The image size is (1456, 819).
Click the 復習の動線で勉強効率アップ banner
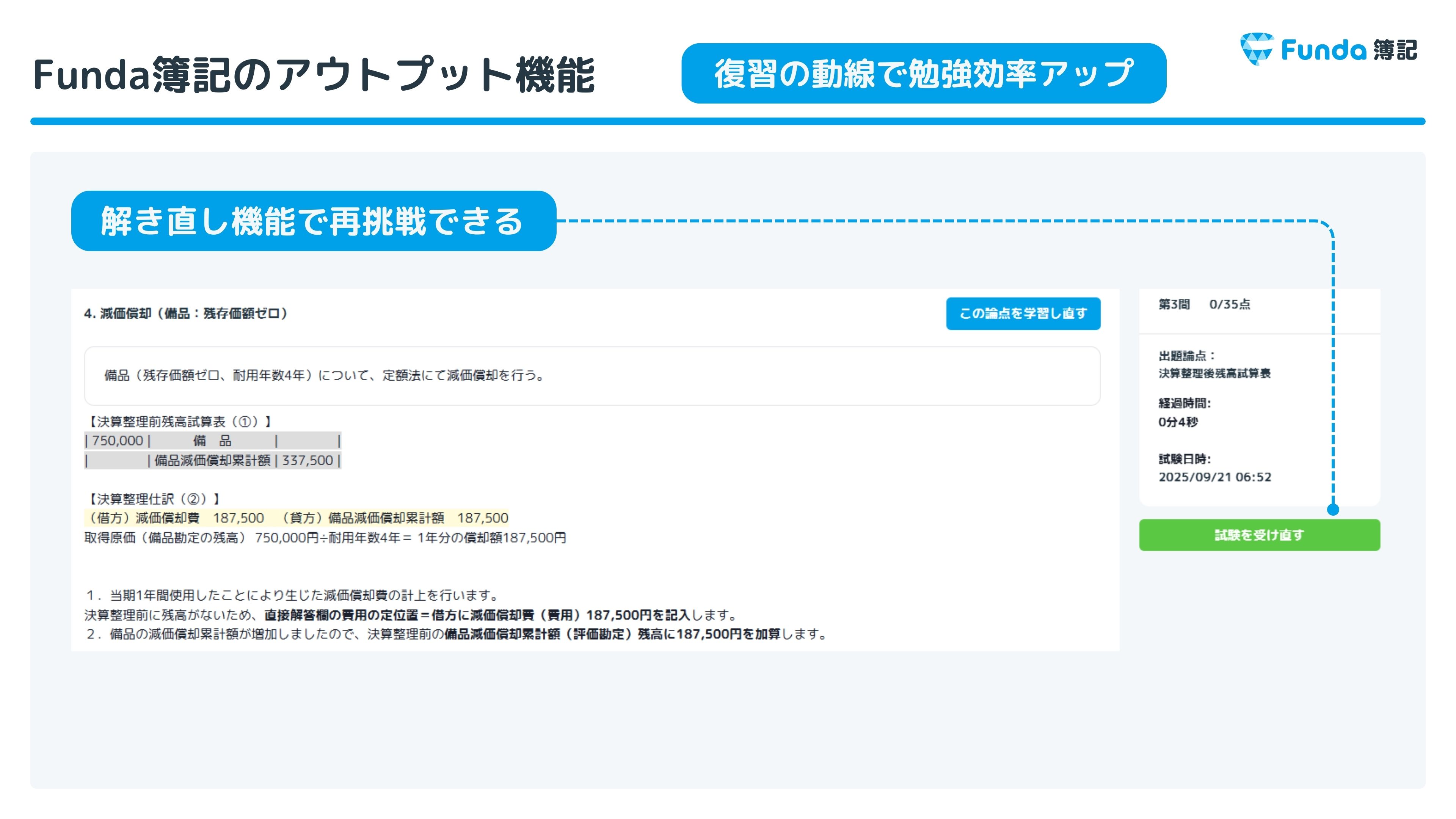pyautogui.click(x=924, y=74)
